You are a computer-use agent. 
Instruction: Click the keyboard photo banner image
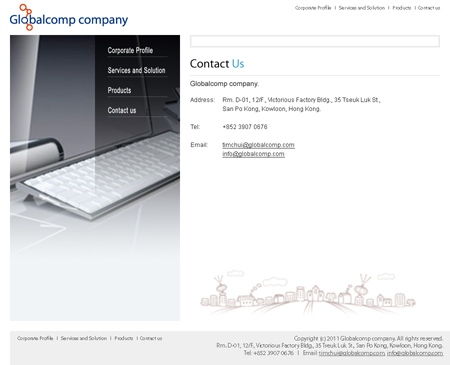95,178
